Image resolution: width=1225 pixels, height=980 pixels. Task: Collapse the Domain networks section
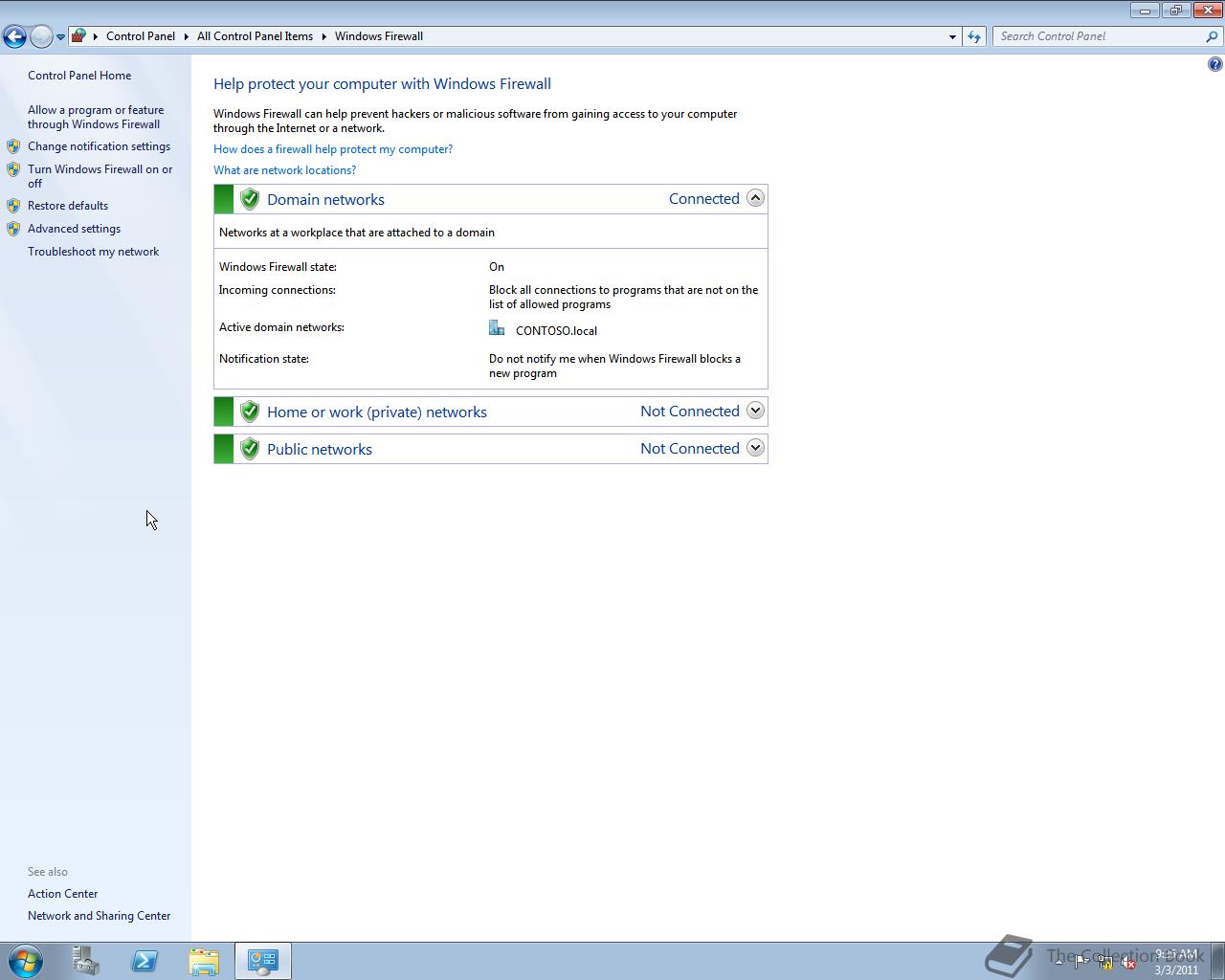(x=755, y=197)
